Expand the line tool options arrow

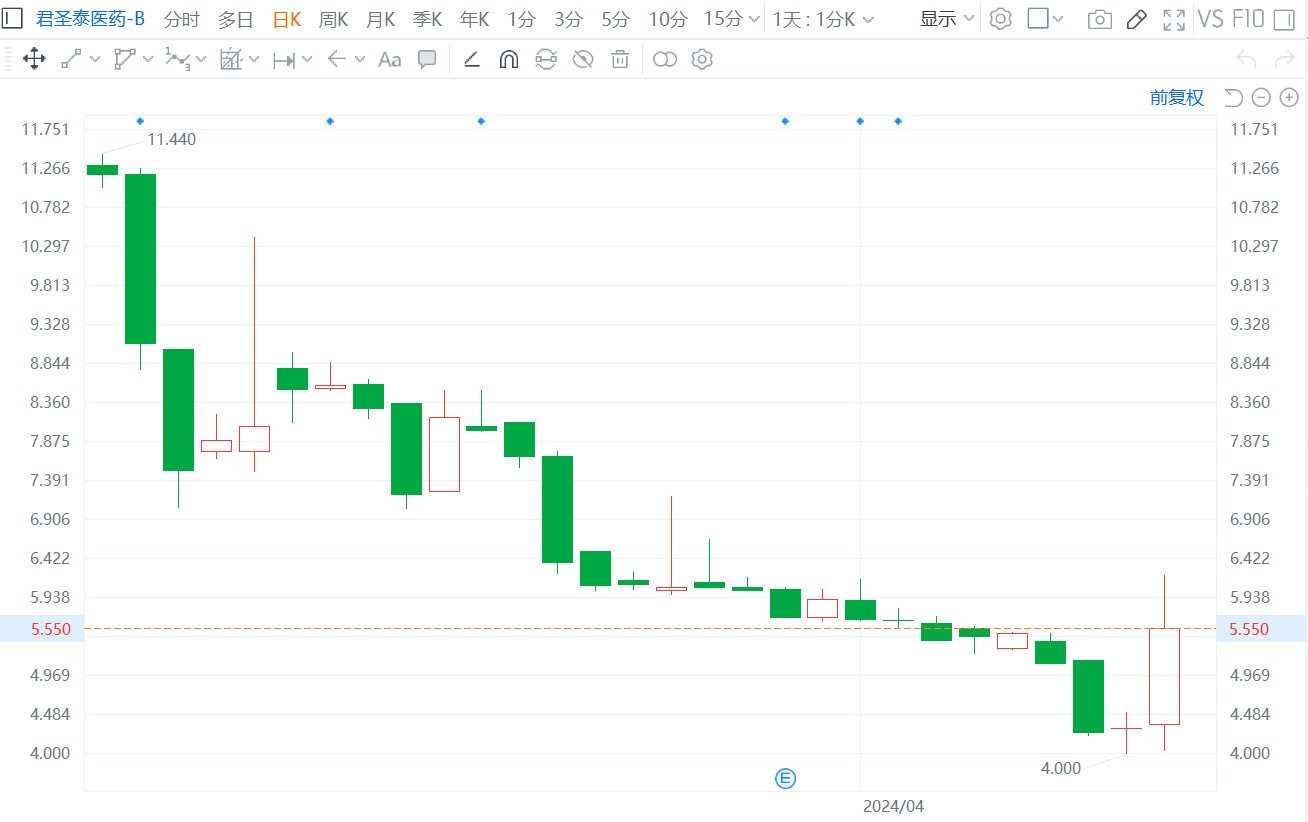(x=95, y=60)
